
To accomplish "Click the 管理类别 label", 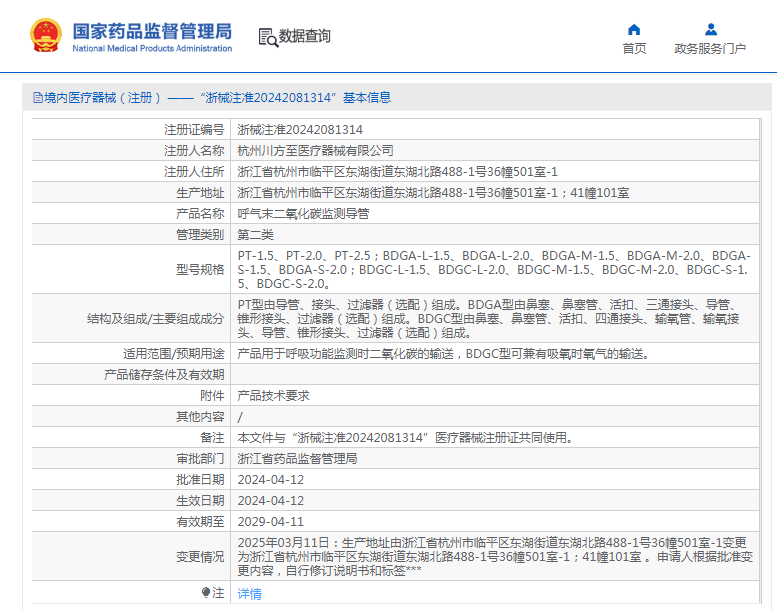I will click(x=200, y=234).
